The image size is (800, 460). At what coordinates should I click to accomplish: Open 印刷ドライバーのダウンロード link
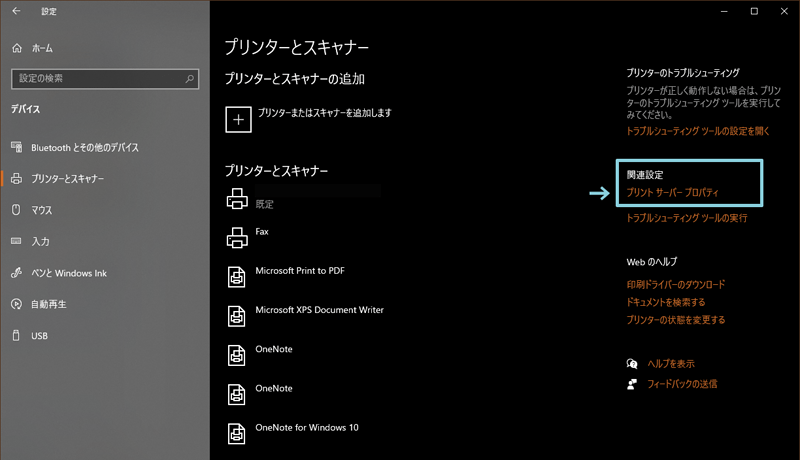[x=676, y=284]
